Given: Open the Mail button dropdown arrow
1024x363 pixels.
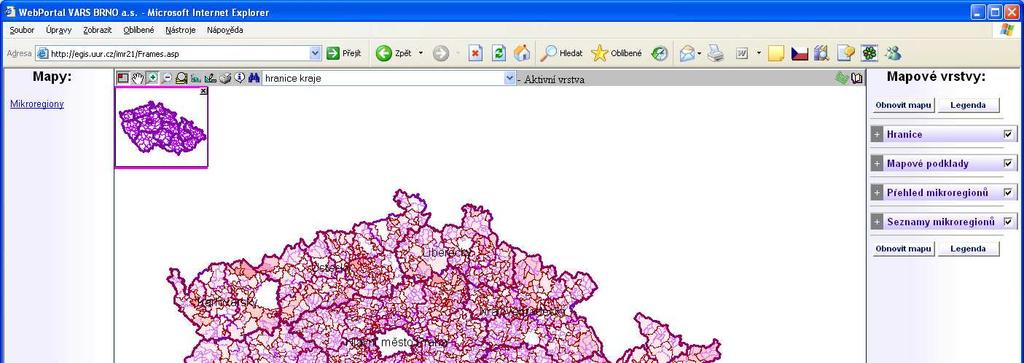Looking at the screenshot, I should tap(699, 54).
